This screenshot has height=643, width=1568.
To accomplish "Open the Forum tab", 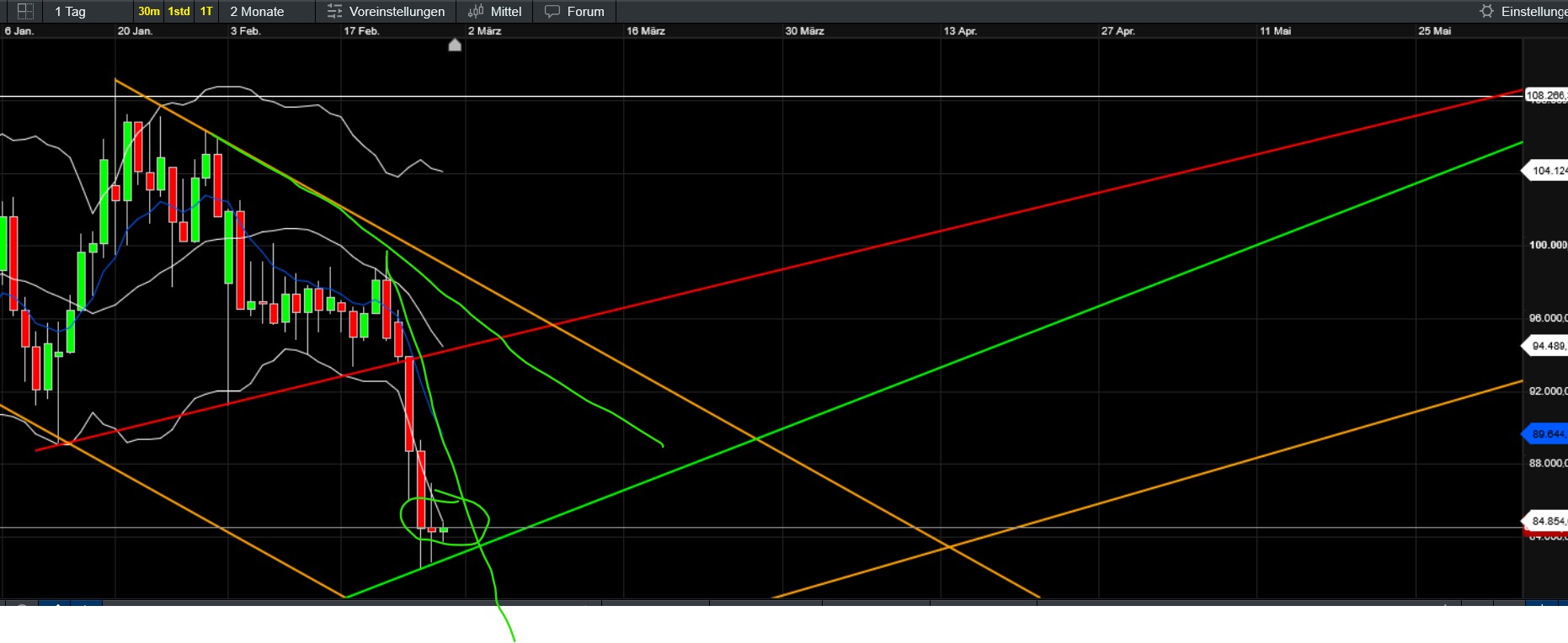I will (x=585, y=12).
